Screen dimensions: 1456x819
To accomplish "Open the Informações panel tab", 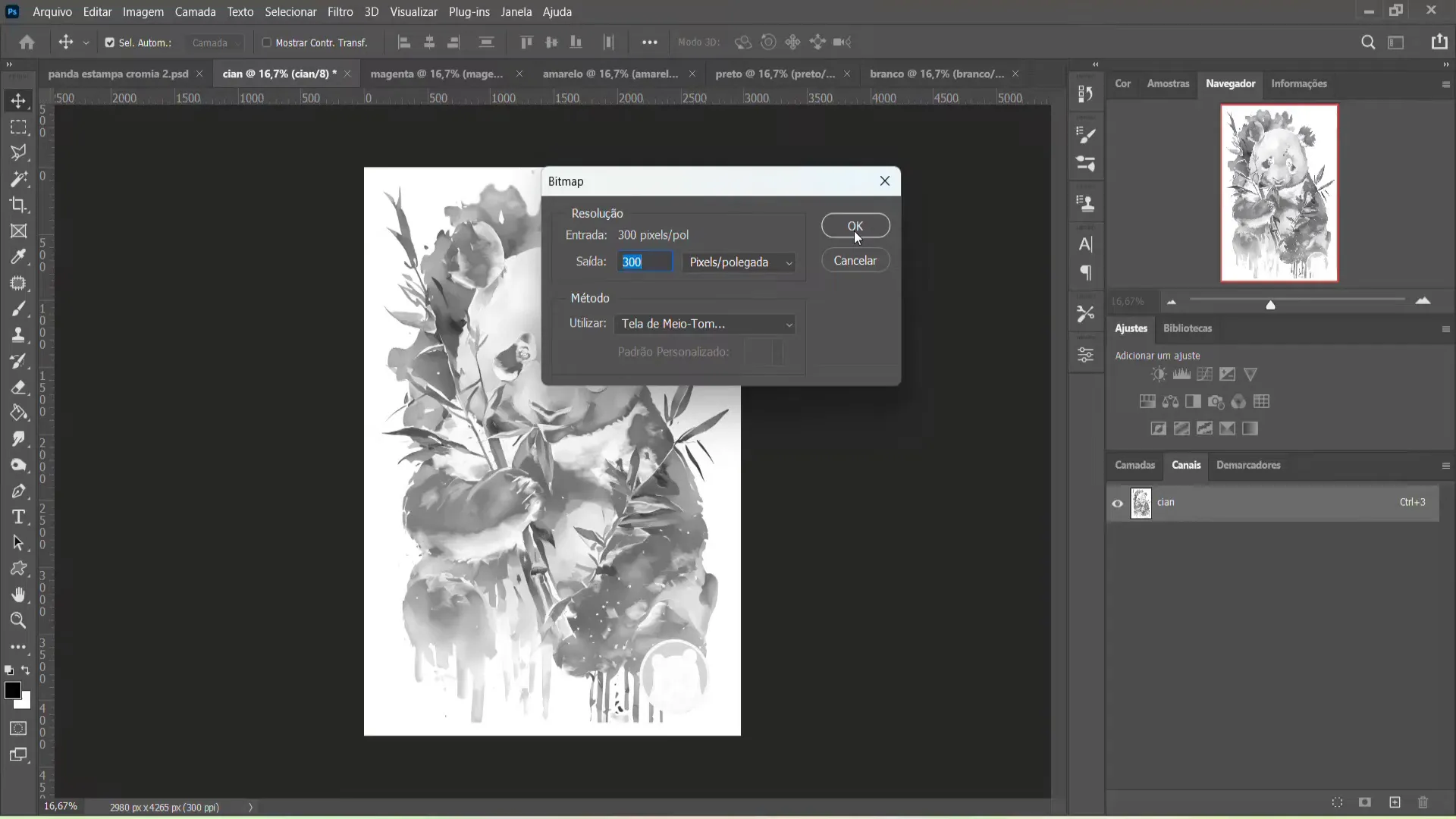I will point(1299,83).
